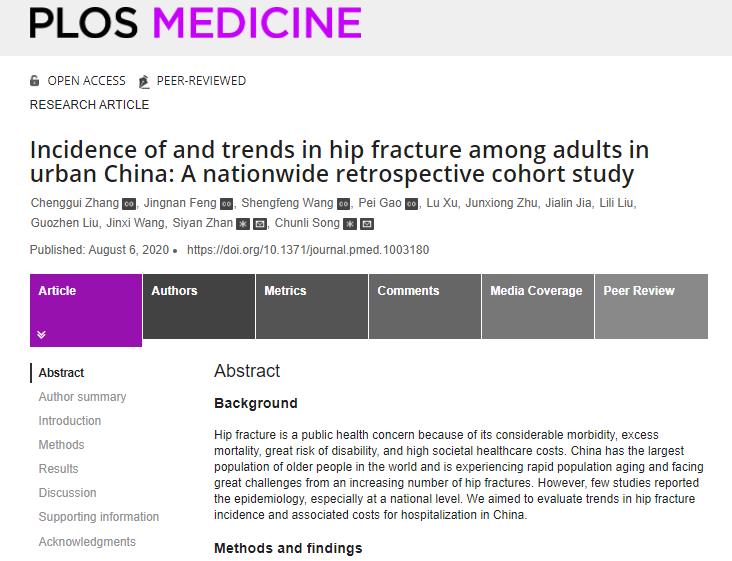Click equal-contribution icon beside Pei Gao
Viewport: 732px width, 561px height.
click(x=411, y=204)
